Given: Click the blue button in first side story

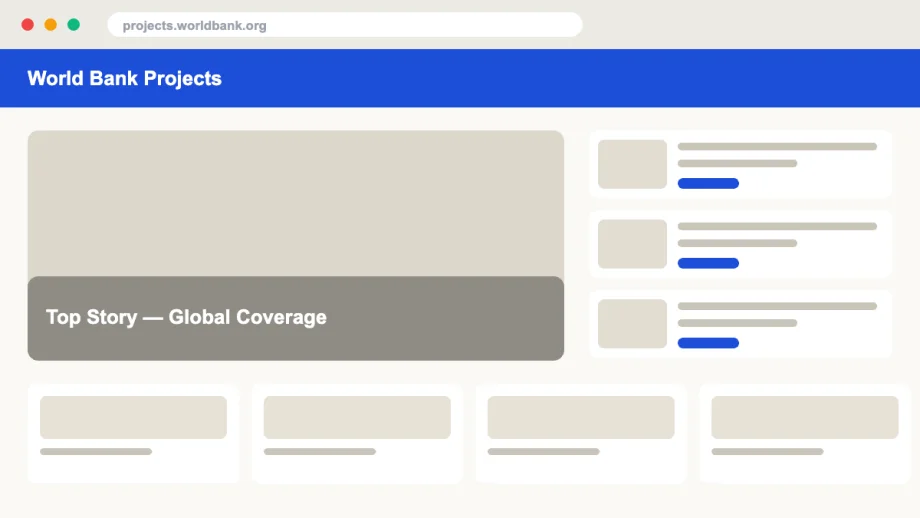Looking at the screenshot, I should click(x=708, y=184).
